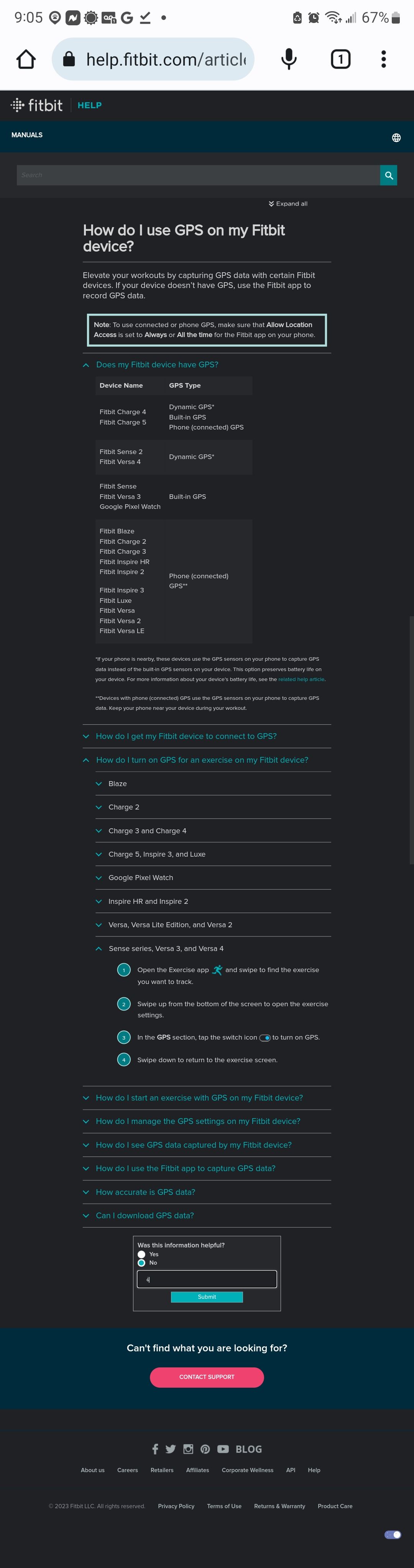Expand "How accurate is GPS data?"
414x1568 pixels.
145,1192
